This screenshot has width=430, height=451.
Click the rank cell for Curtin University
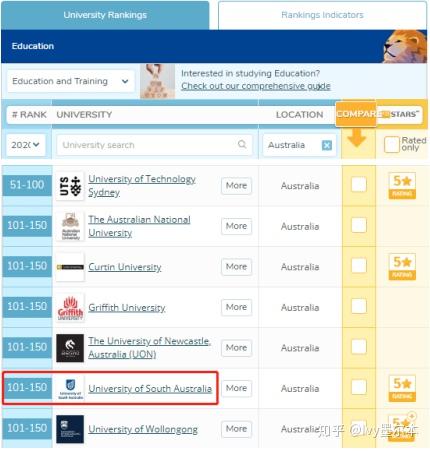pyautogui.click(x=27, y=266)
